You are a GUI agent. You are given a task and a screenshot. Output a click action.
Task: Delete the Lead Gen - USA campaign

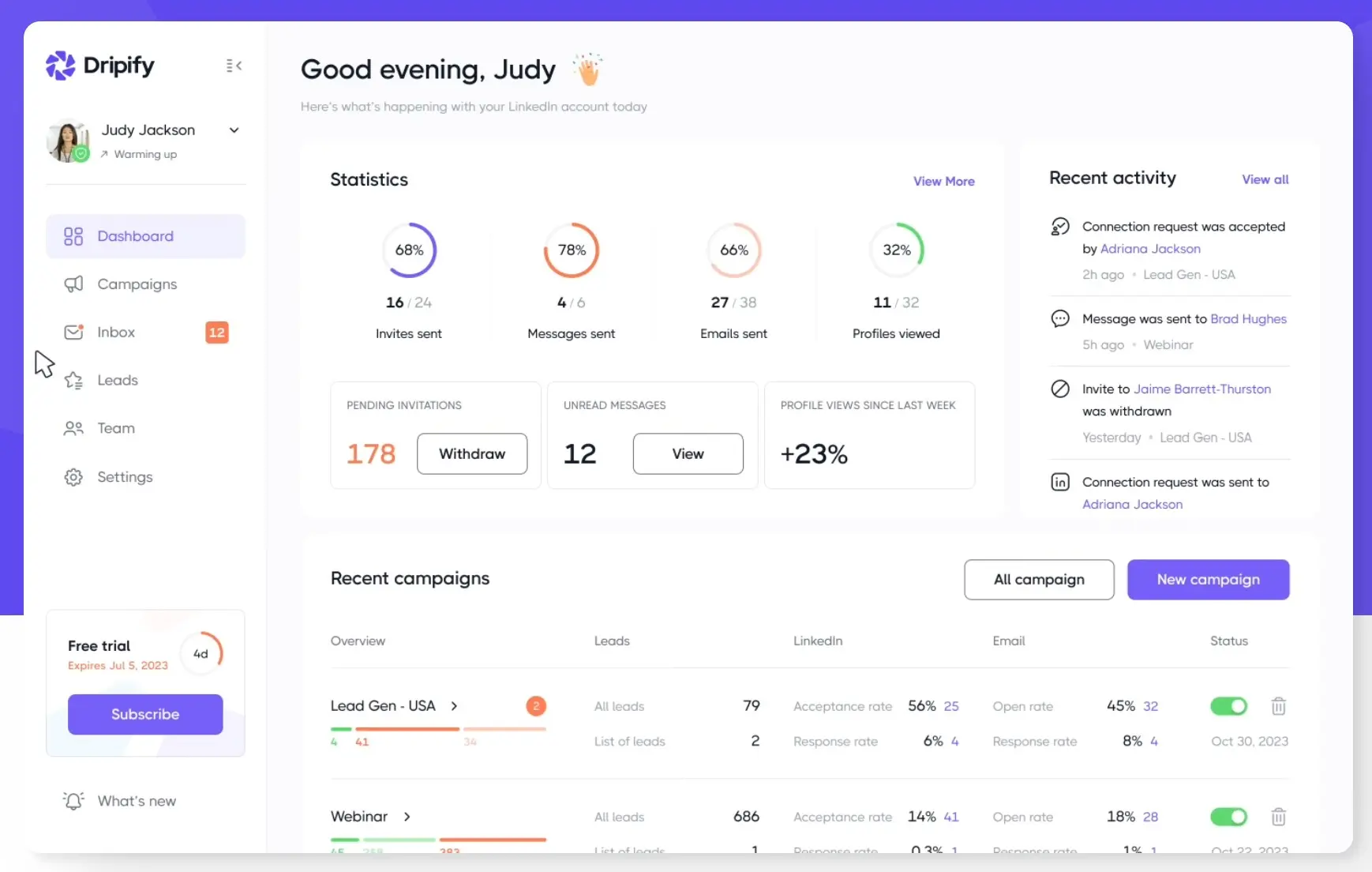click(1278, 706)
